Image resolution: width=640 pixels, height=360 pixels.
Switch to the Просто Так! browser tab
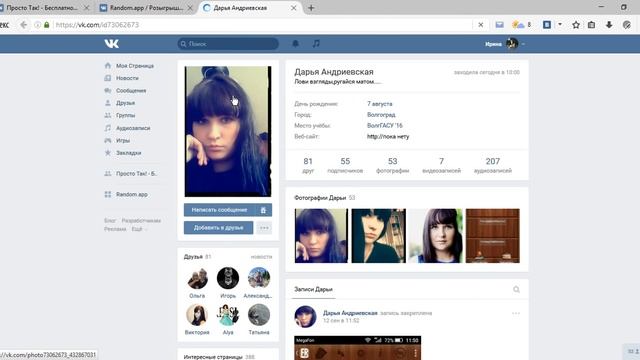[42, 8]
